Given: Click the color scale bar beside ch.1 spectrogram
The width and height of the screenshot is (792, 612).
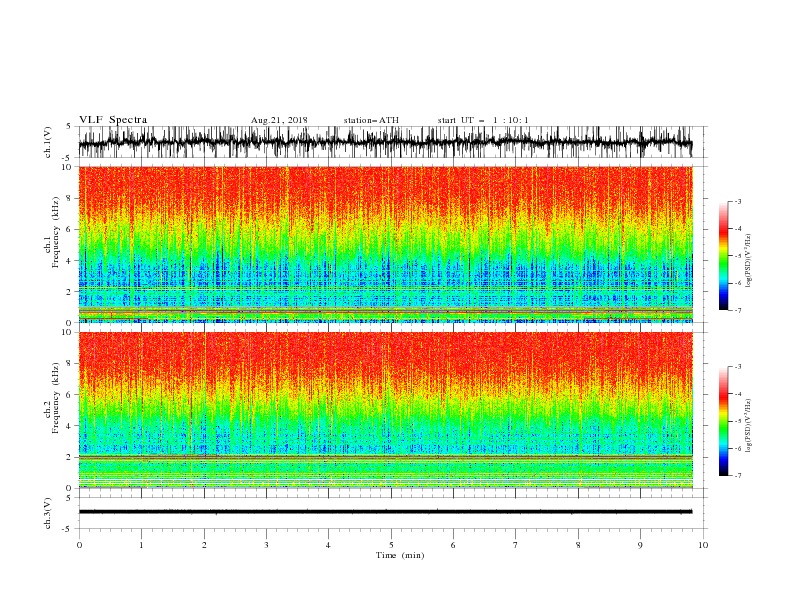Looking at the screenshot, I should [723, 256].
